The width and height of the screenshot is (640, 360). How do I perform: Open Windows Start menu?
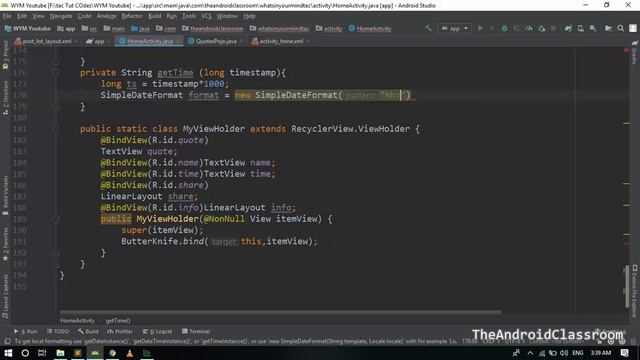pyautogui.click(x=8, y=353)
